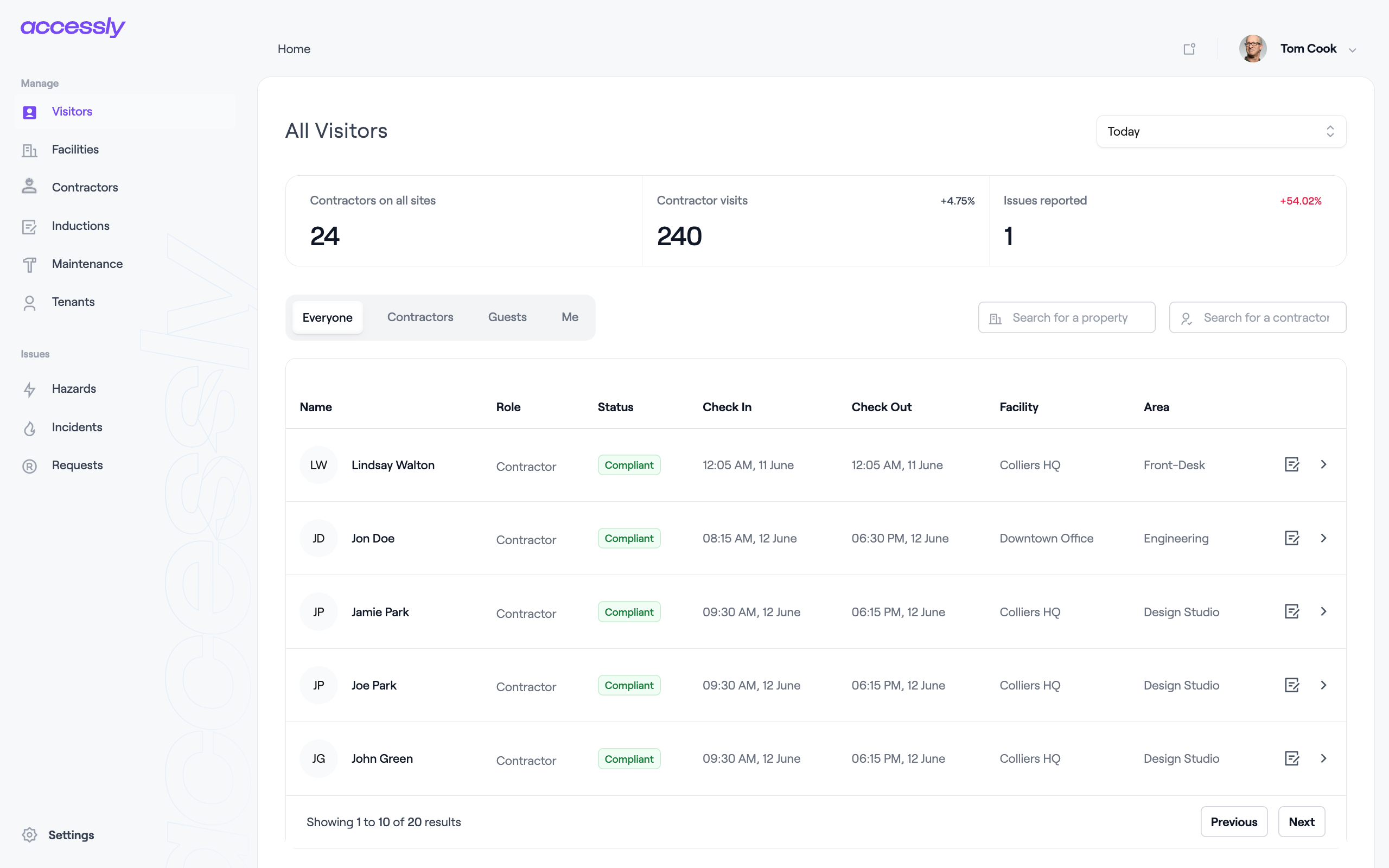The width and height of the screenshot is (1389, 868).
Task: Open the Today date range dropdown
Action: click(1221, 131)
